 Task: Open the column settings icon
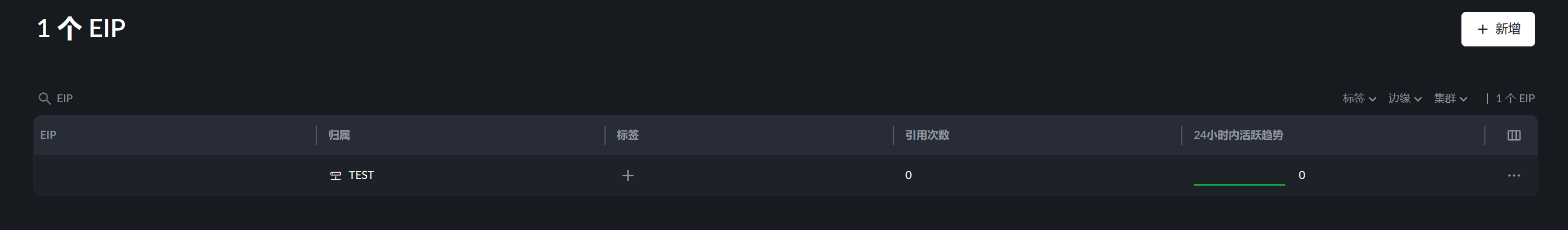(x=1514, y=135)
